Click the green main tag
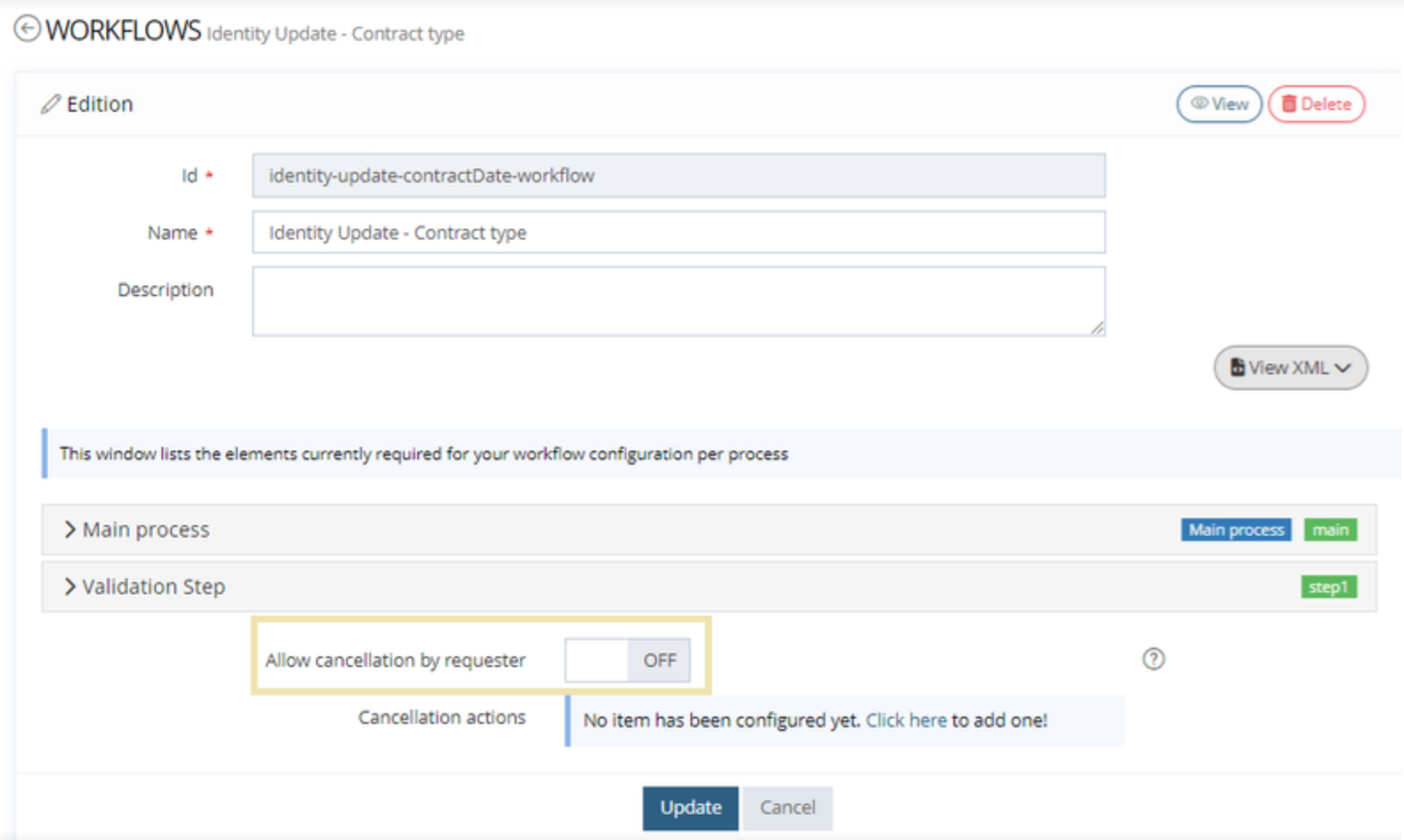The width and height of the screenshot is (1404, 840). [x=1329, y=530]
